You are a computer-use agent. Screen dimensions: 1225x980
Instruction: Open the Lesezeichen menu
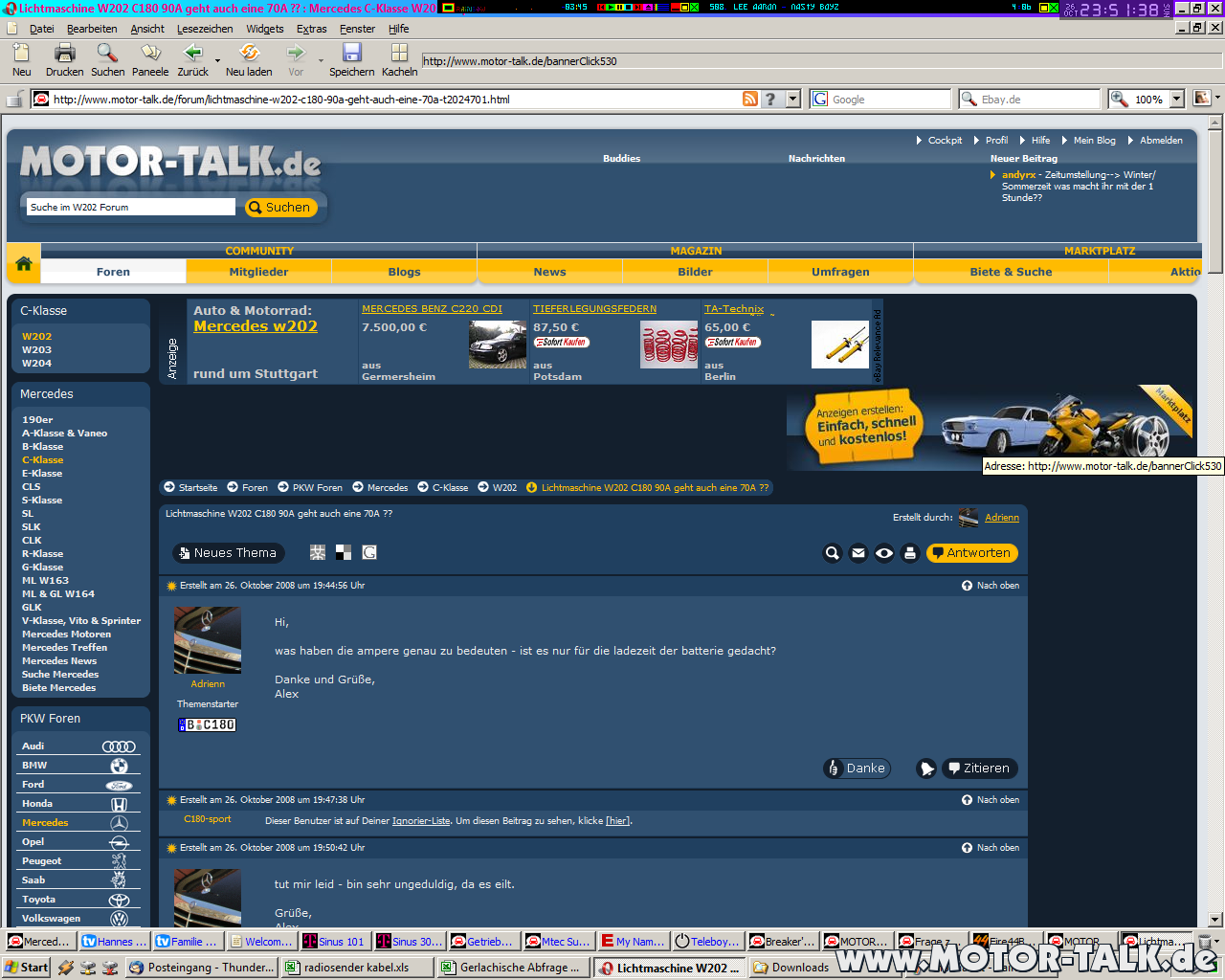pyautogui.click(x=205, y=29)
